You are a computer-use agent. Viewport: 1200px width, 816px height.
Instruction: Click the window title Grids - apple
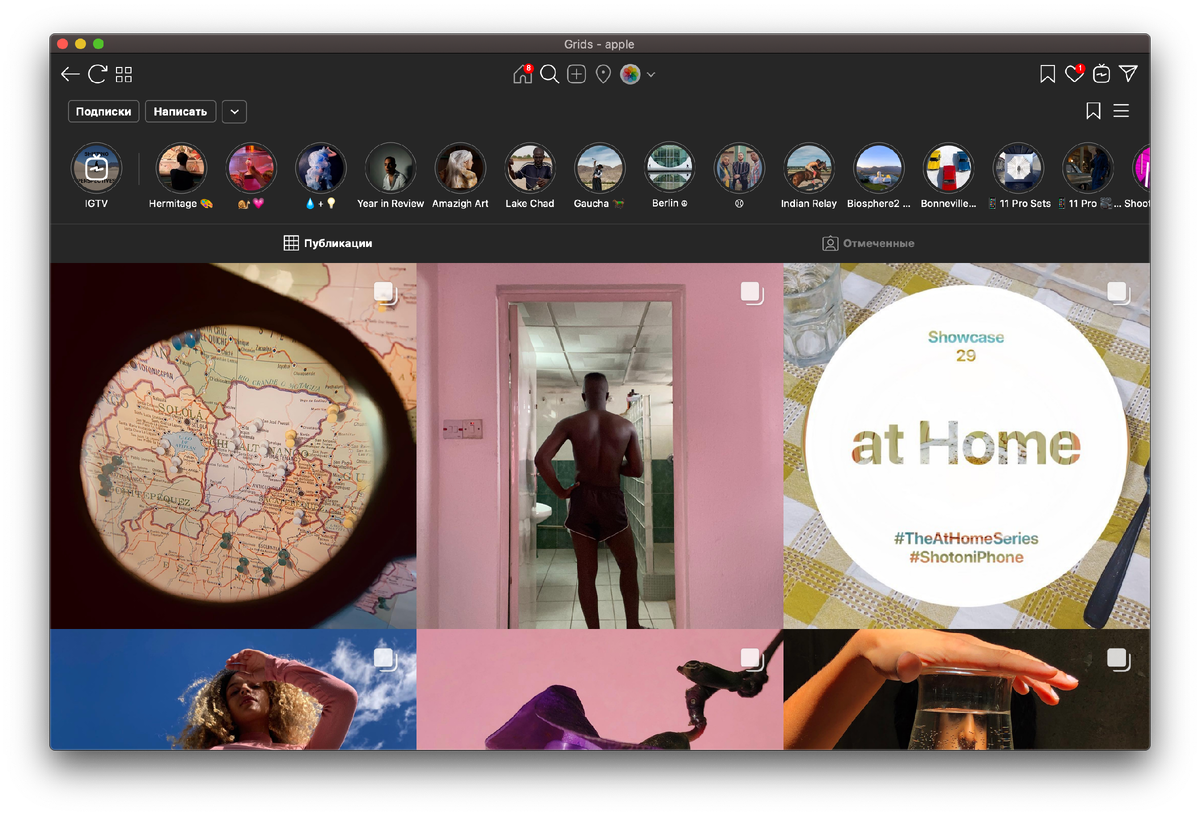pyautogui.click(x=599, y=44)
